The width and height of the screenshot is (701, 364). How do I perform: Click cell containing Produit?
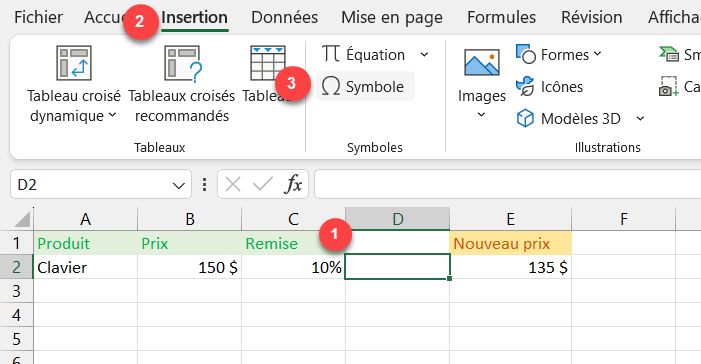click(x=85, y=243)
